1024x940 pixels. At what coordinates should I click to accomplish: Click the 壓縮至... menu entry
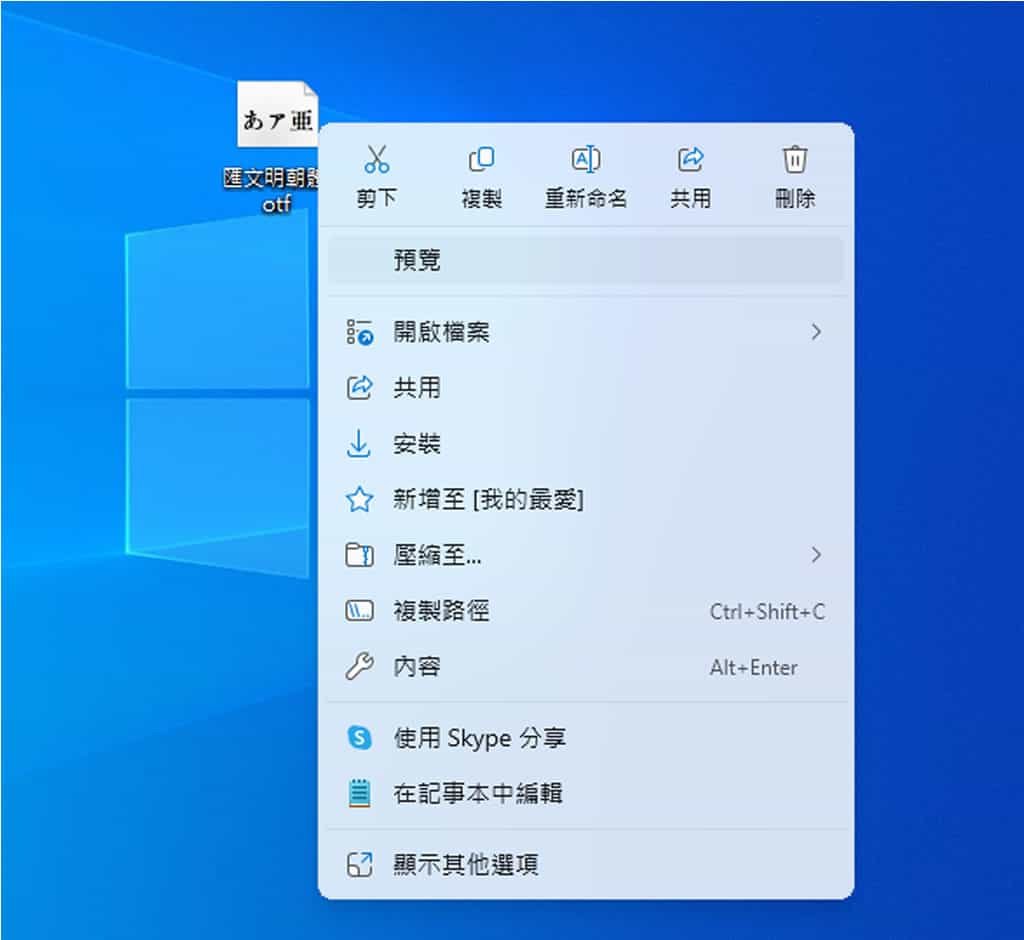[x=586, y=555]
